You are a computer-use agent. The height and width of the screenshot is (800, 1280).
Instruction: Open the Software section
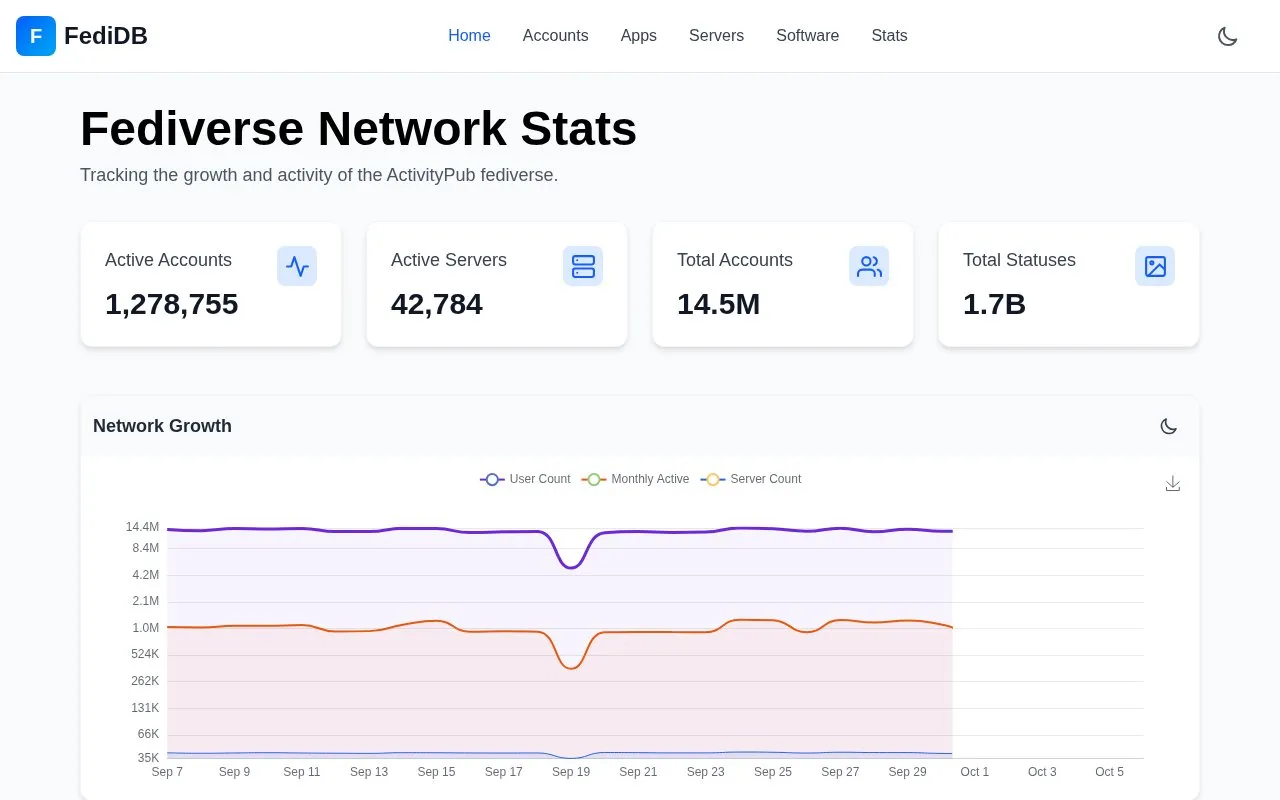click(x=807, y=36)
